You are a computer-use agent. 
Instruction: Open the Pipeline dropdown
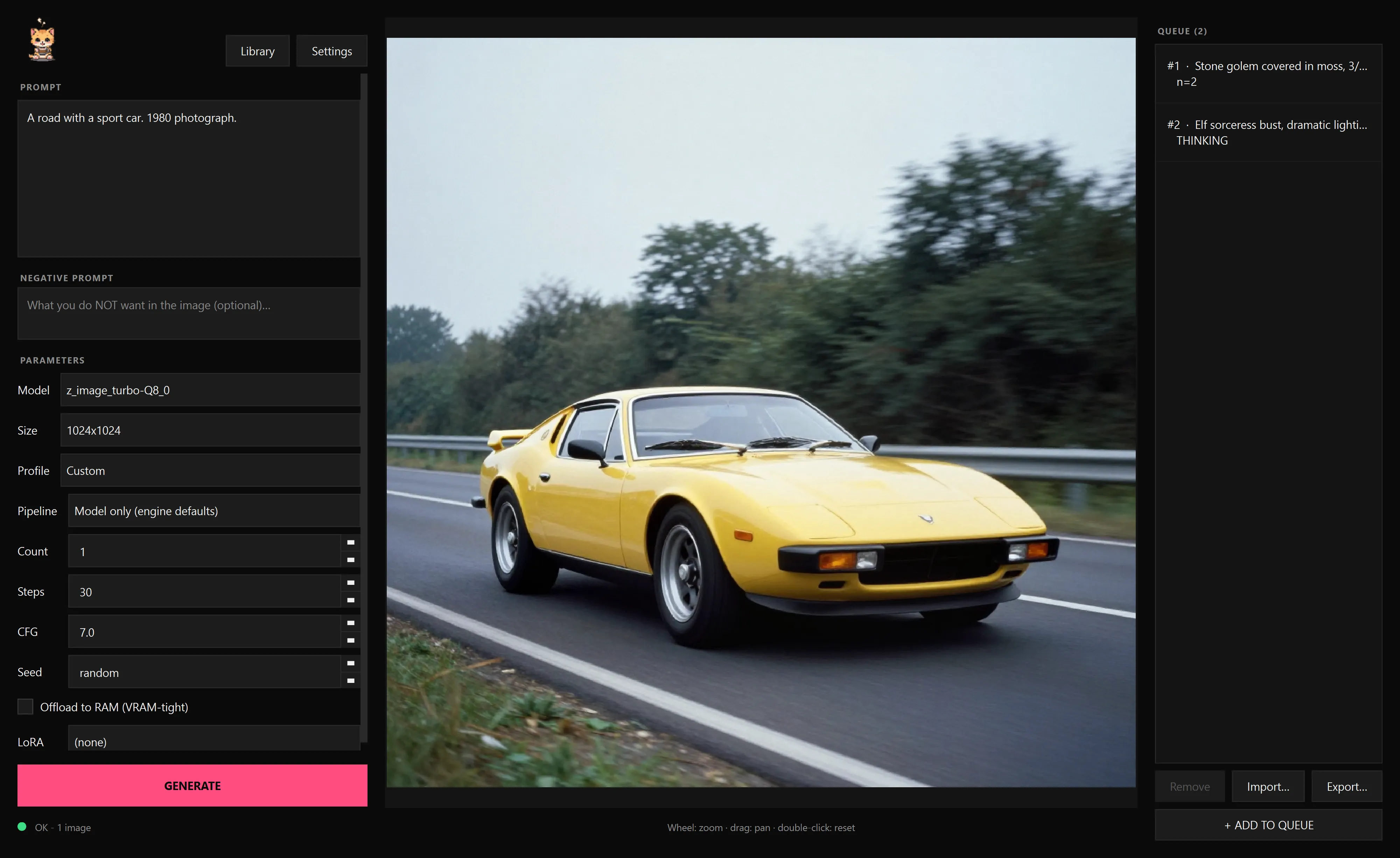[214, 511]
